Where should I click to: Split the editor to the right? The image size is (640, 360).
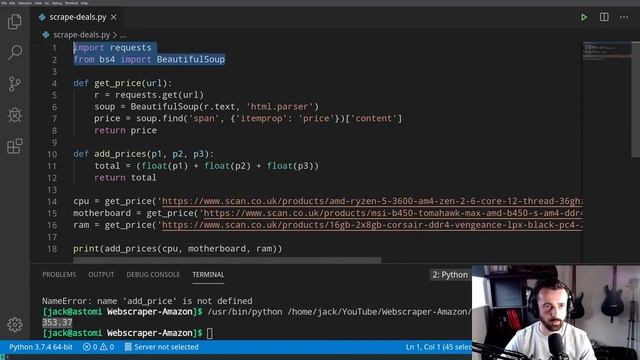[x=604, y=17]
